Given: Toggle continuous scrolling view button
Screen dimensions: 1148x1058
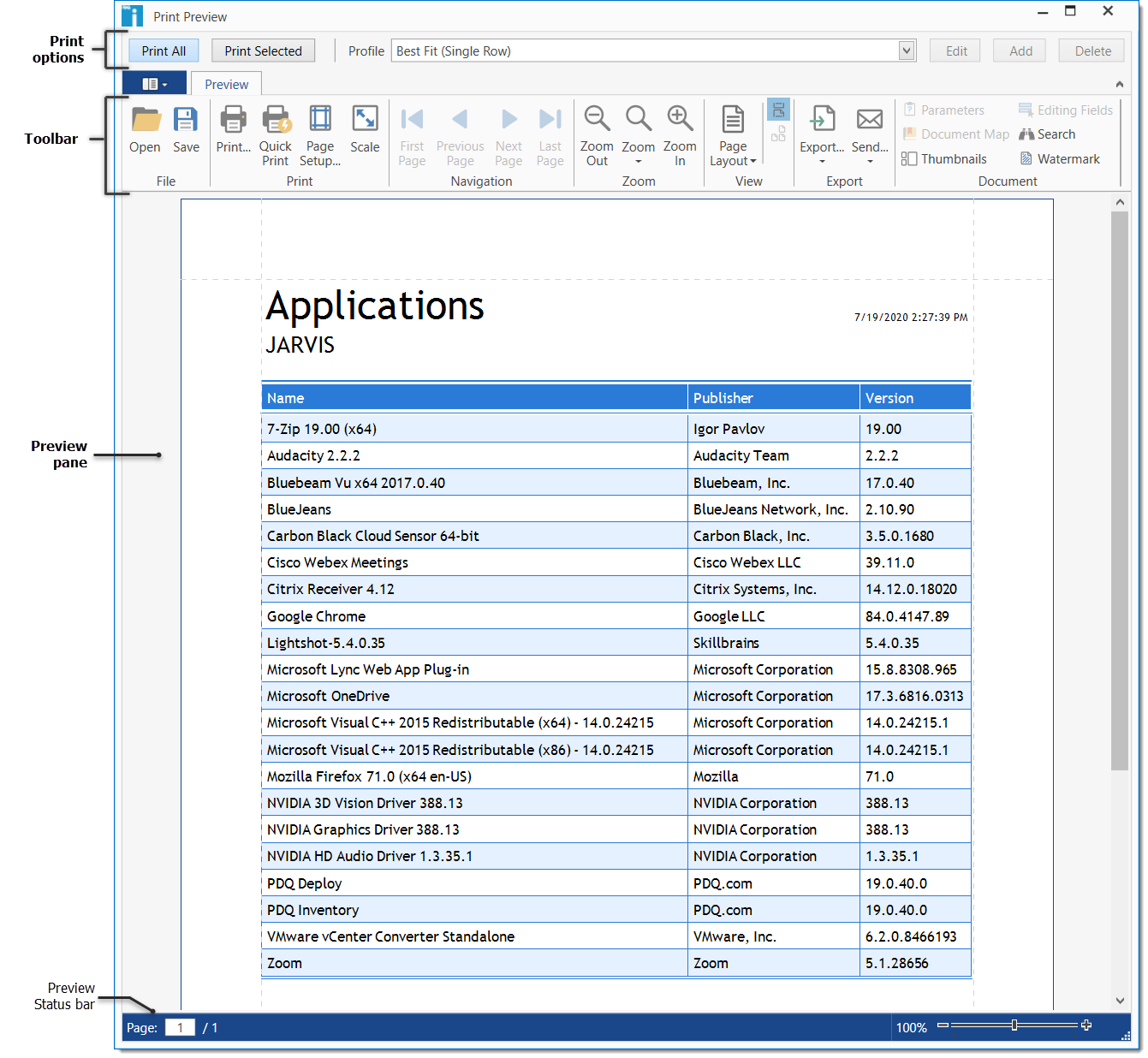Looking at the screenshot, I should (x=778, y=110).
